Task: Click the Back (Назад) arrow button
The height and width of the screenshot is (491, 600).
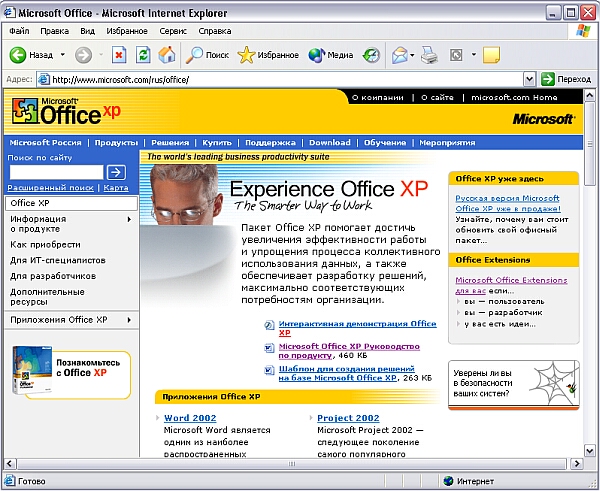Action: [x=19, y=55]
